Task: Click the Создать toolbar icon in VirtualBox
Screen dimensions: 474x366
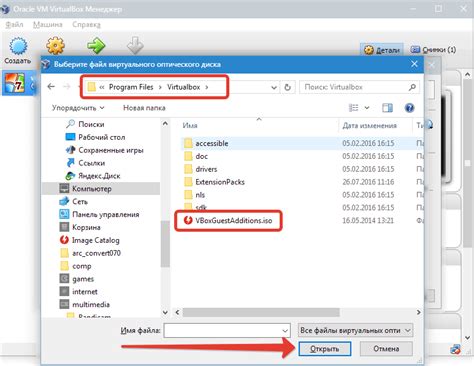Action: click(x=18, y=50)
